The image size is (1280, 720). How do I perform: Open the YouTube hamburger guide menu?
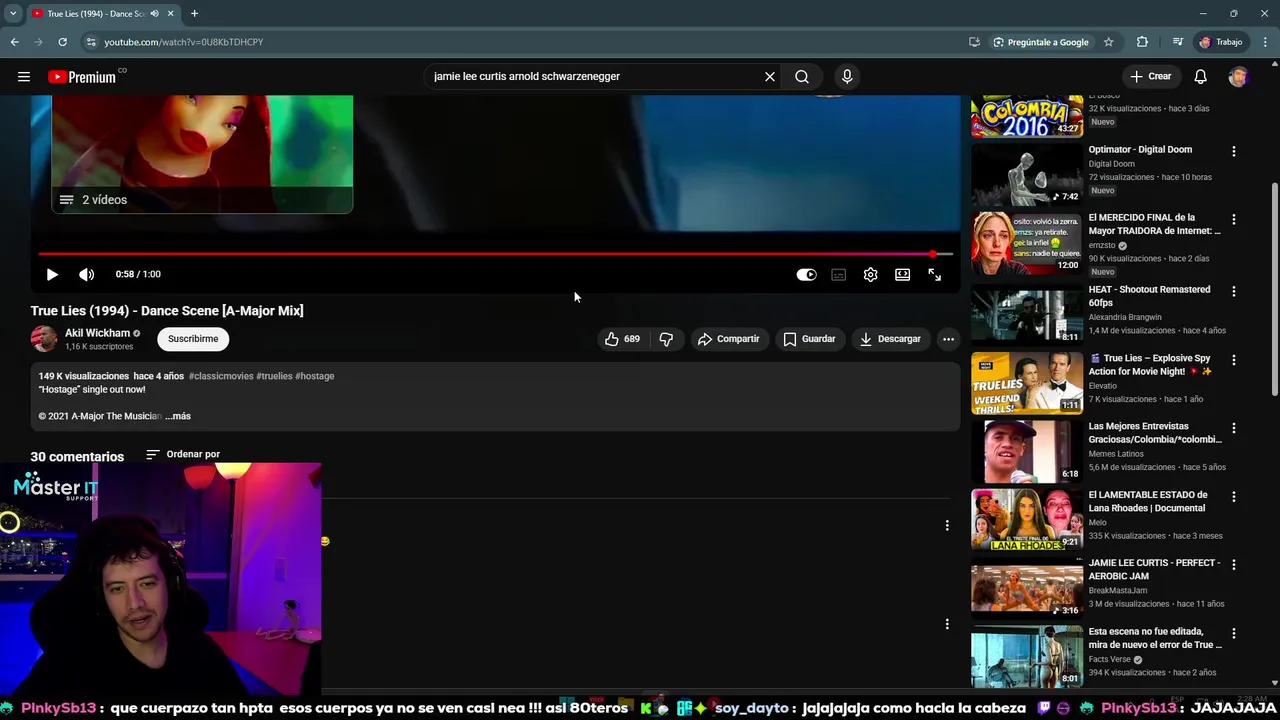(x=24, y=76)
